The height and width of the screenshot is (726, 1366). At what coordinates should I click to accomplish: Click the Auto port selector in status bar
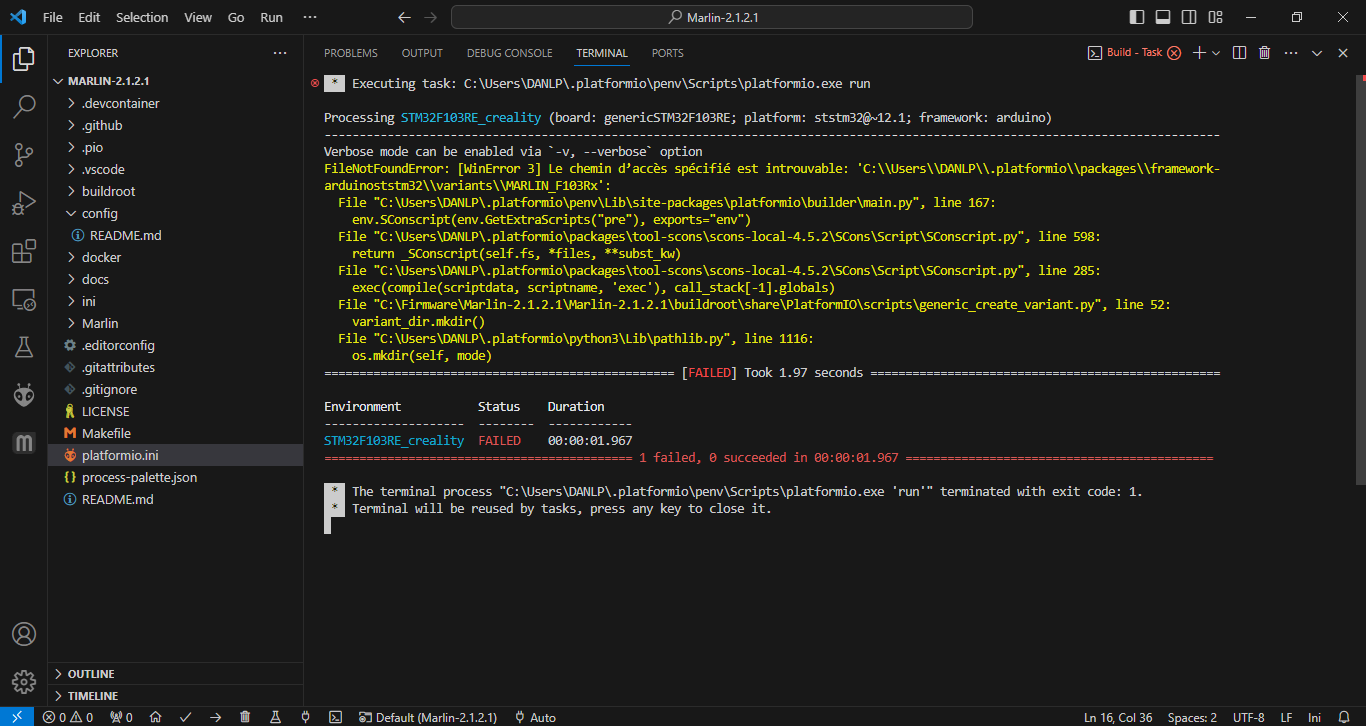tap(535, 717)
